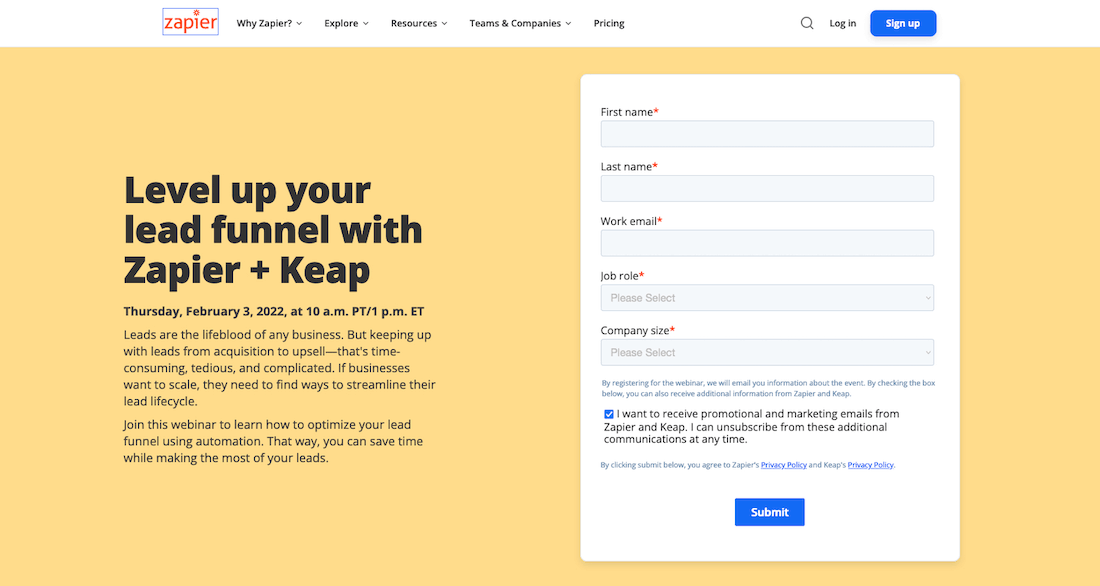Click the Zapier logo

pos(190,22)
